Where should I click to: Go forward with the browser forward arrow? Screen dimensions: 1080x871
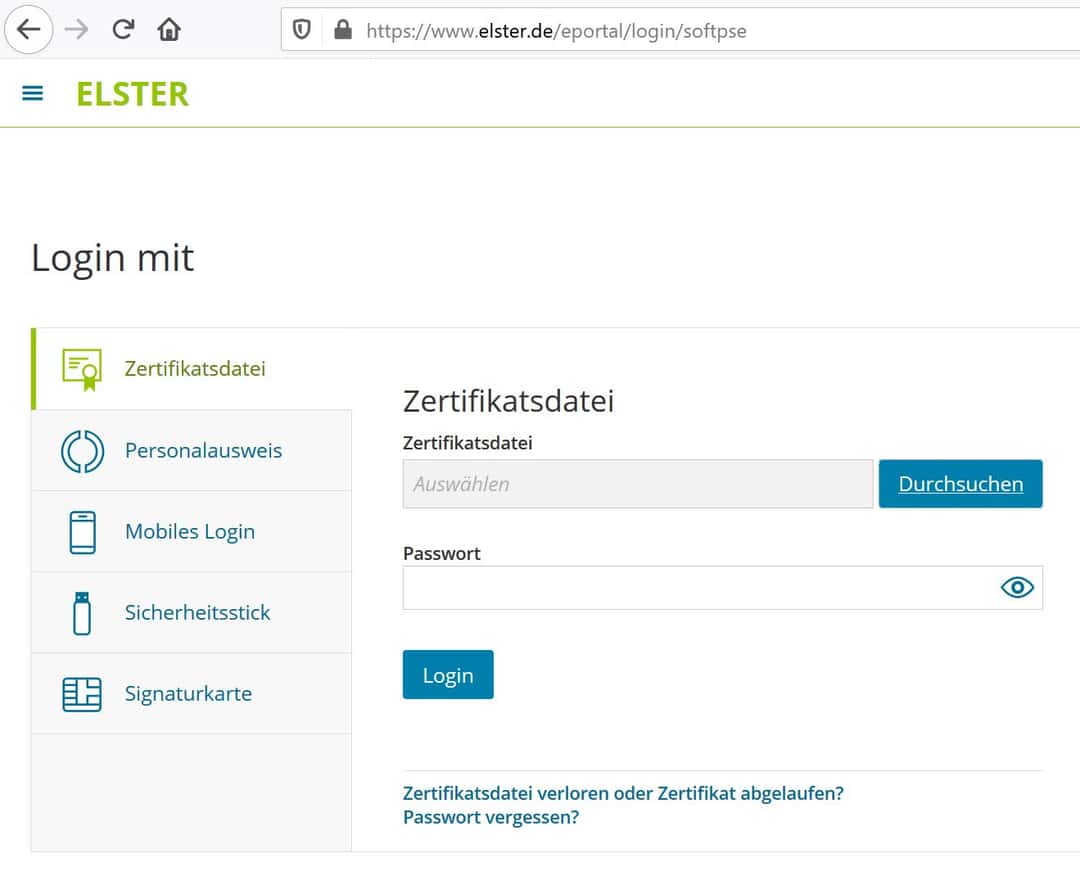pos(76,30)
